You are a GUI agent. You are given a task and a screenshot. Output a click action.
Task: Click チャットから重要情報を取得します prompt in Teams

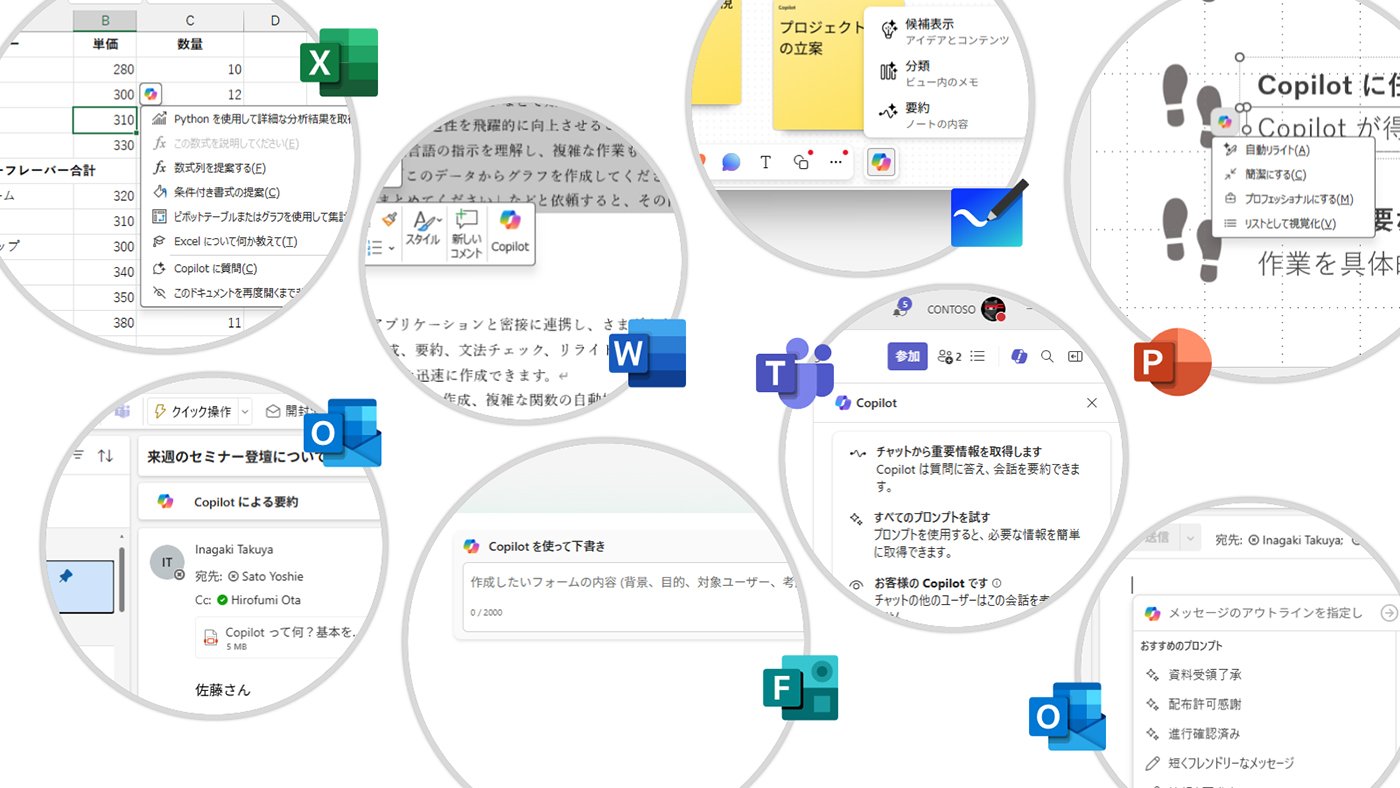[x=964, y=469]
